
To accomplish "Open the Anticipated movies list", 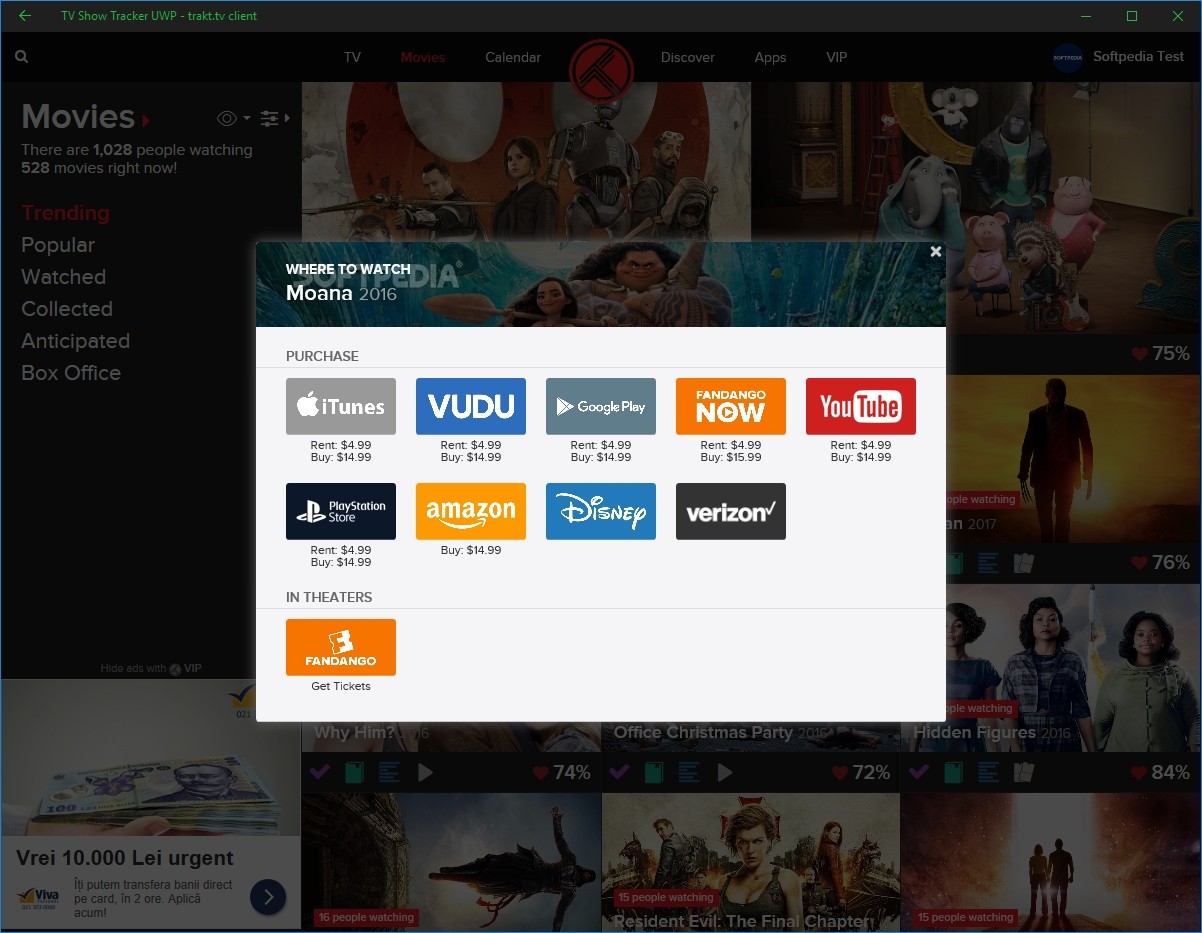I will point(75,341).
